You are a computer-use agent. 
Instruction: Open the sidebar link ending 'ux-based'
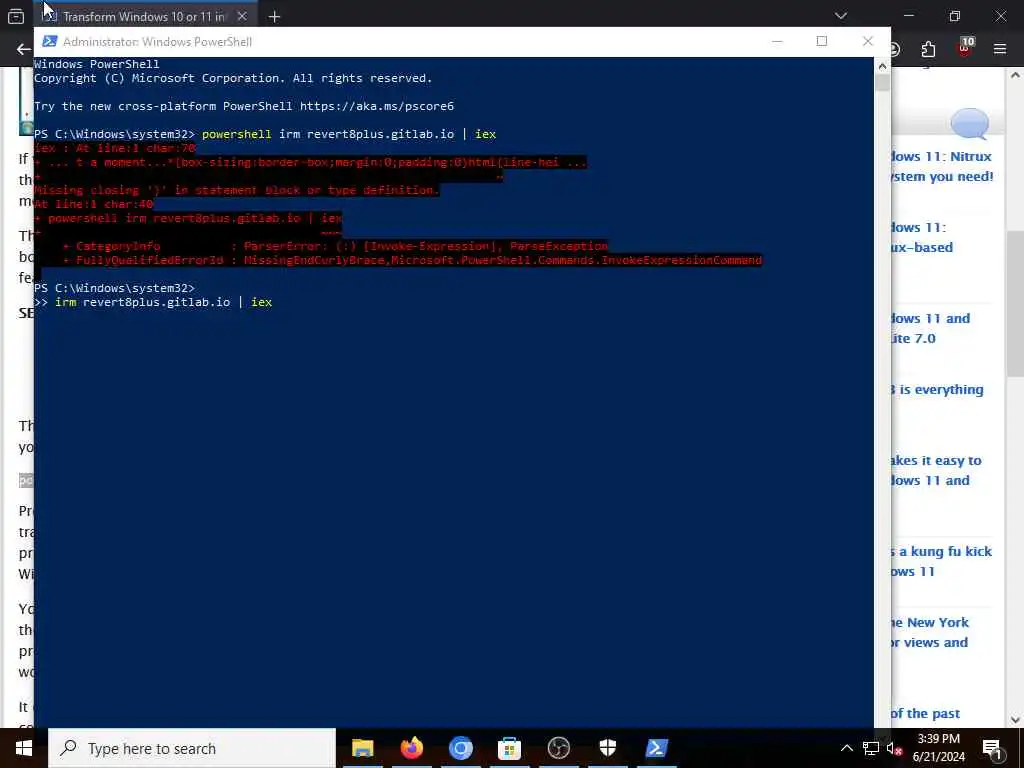(x=921, y=238)
